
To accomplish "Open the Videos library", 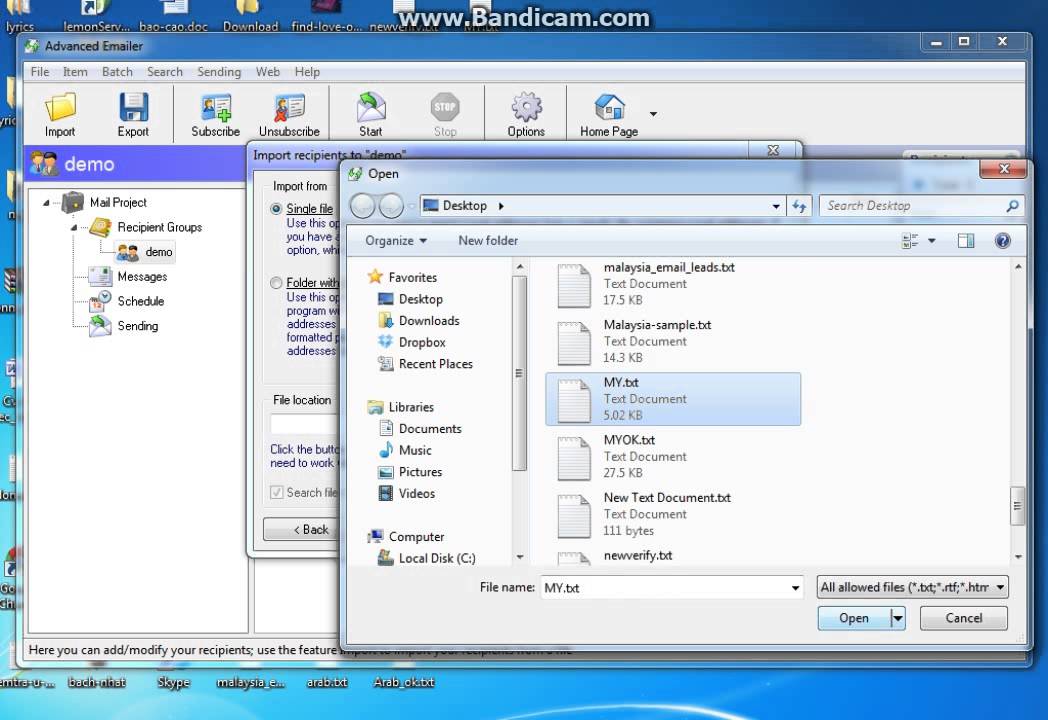I will (406, 493).
